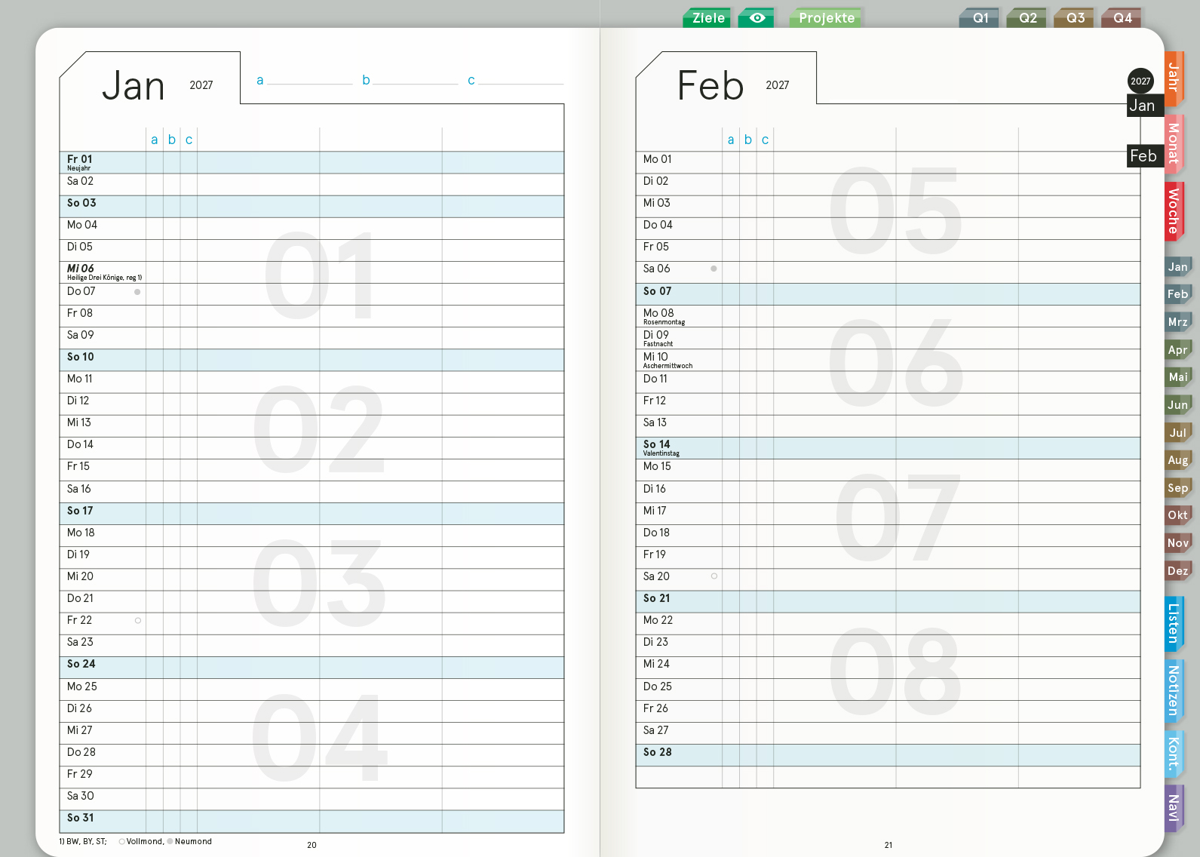
Task: Click the full moon circle on Sa 20
Action: point(713,576)
